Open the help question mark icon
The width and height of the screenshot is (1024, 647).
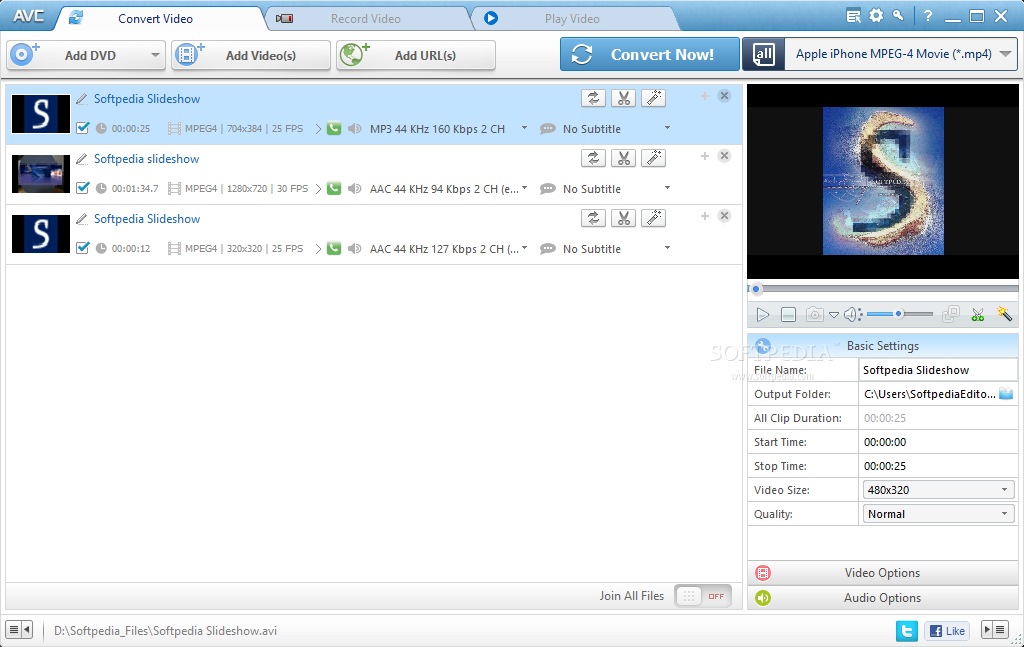(x=928, y=16)
